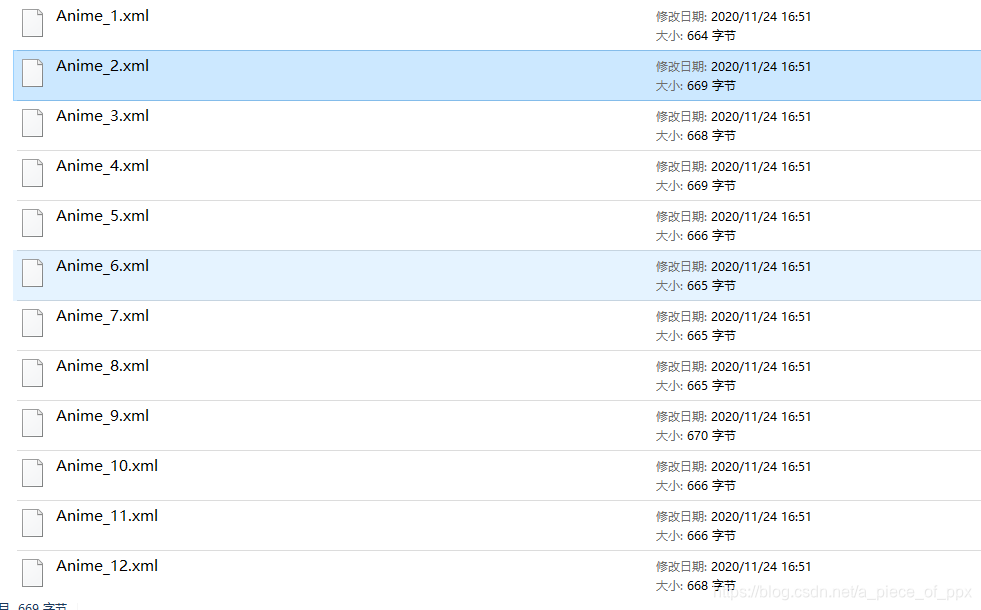Select the file name Anime_6.xml
This screenshot has height=610, width=981.
point(103,267)
